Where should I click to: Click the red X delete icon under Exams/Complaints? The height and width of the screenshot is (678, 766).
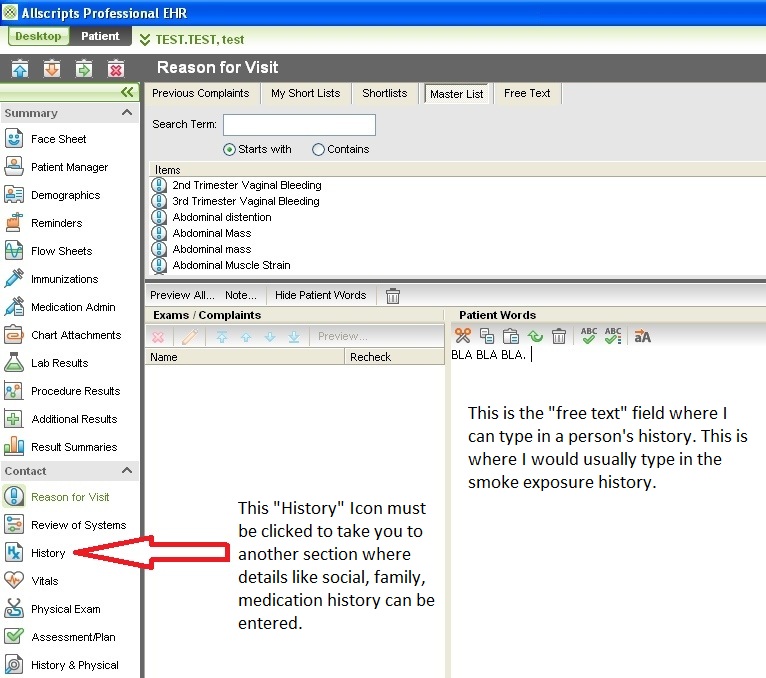[158, 337]
